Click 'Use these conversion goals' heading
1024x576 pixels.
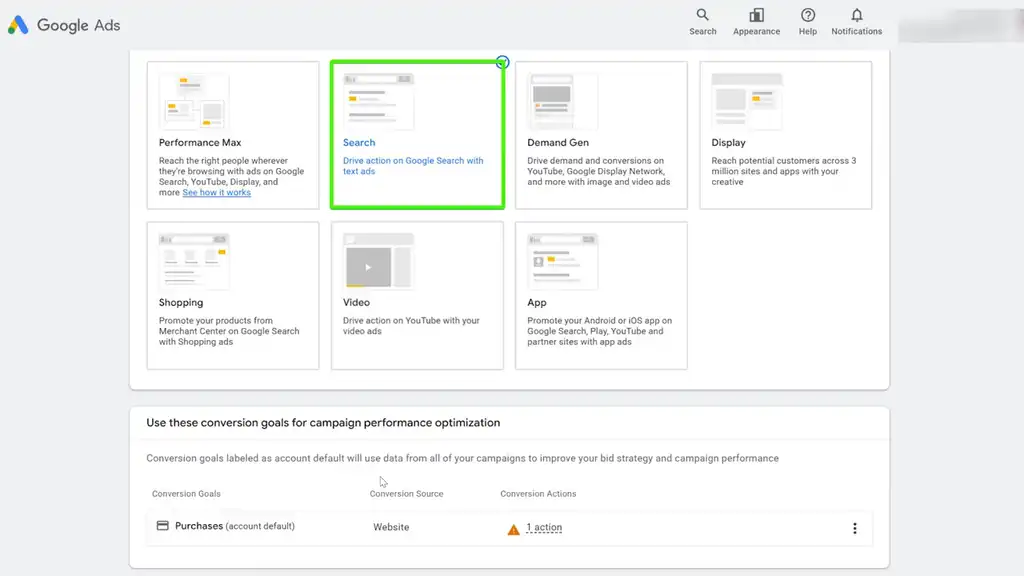tap(323, 423)
